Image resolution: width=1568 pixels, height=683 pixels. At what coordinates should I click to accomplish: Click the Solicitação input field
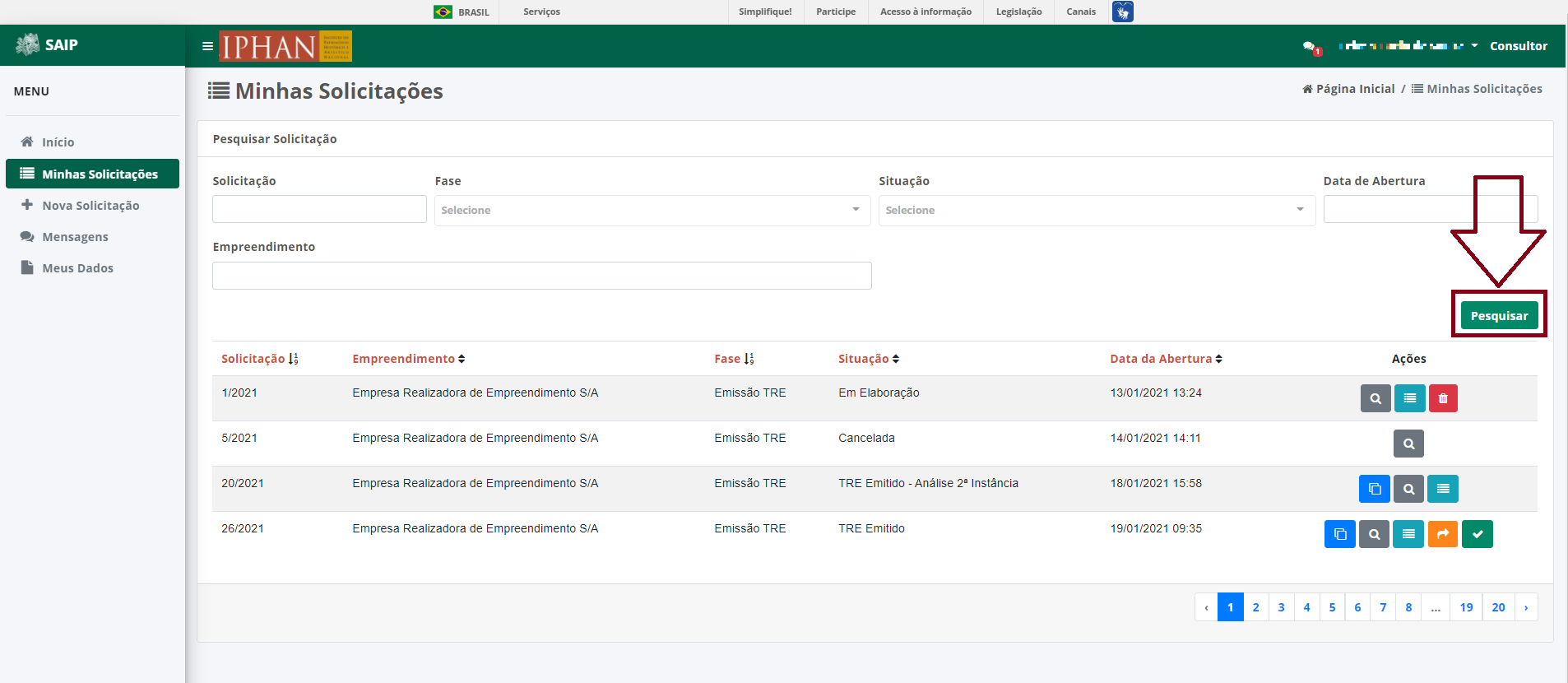(319, 209)
